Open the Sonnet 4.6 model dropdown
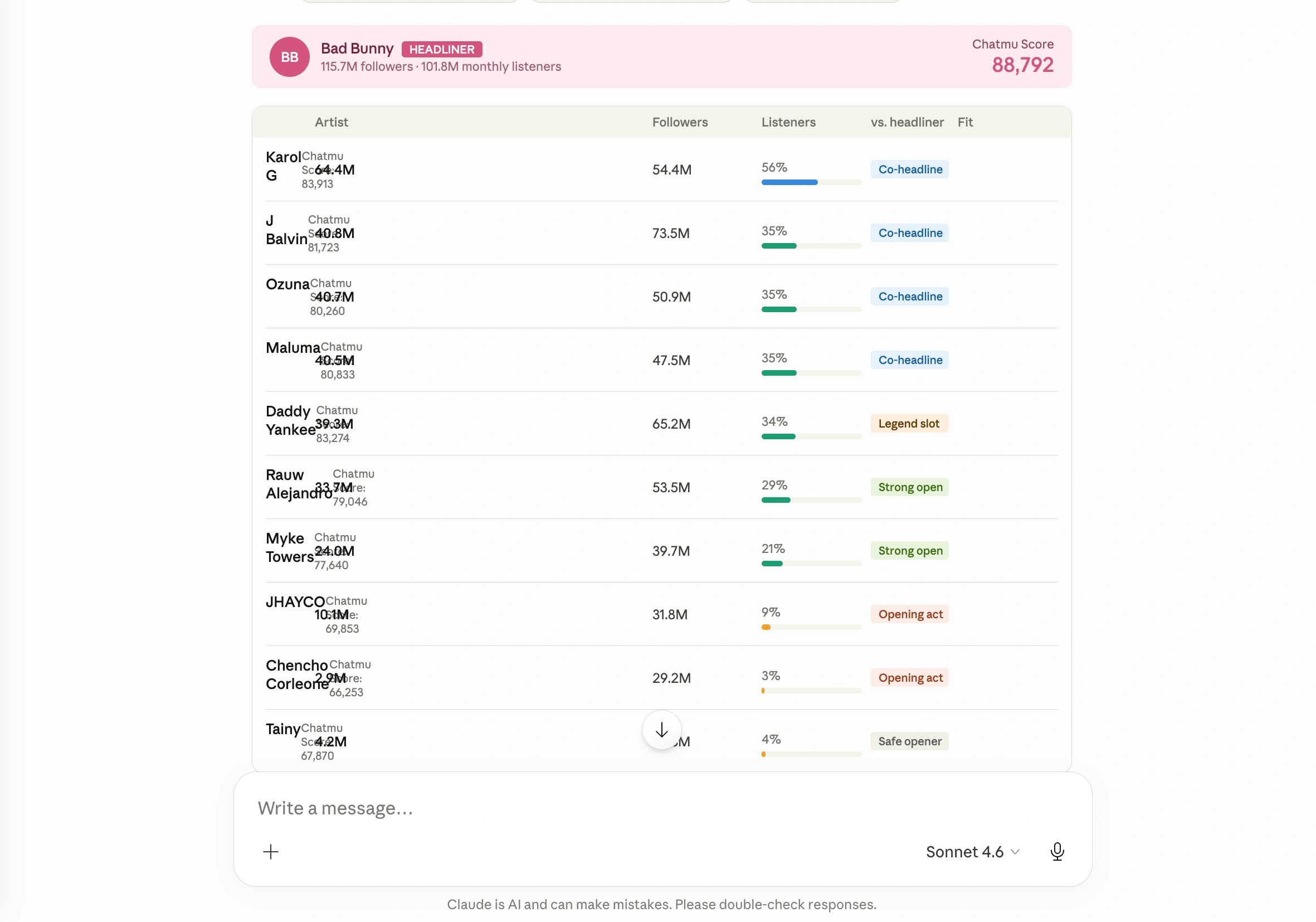Viewport: 1316px width, 922px height. pyautogui.click(x=972, y=851)
